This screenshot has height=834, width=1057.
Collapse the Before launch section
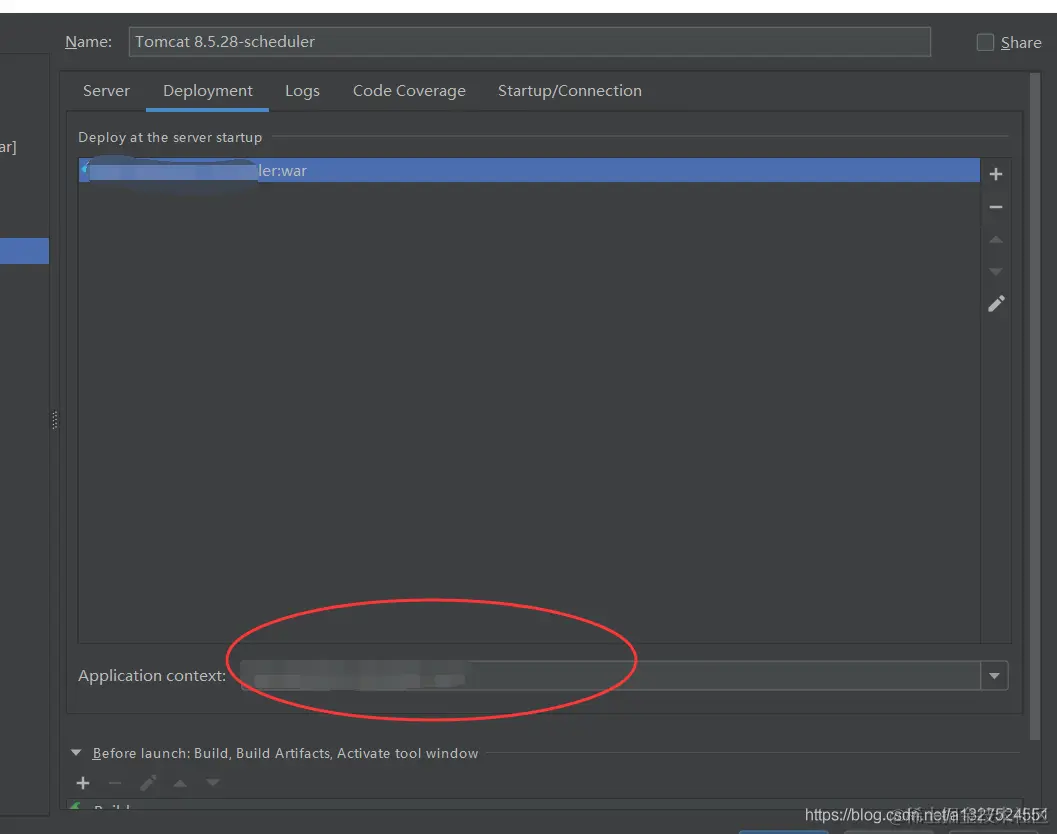coord(76,752)
